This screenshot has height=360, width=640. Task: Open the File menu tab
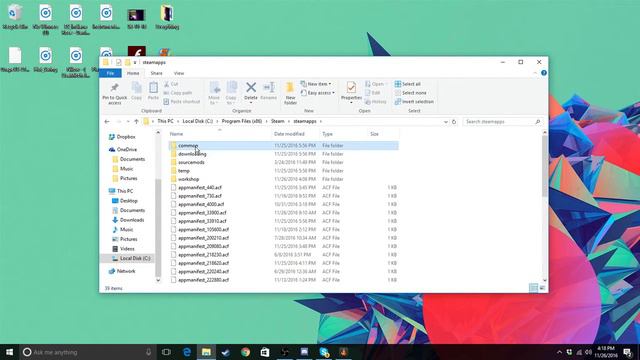pos(110,73)
